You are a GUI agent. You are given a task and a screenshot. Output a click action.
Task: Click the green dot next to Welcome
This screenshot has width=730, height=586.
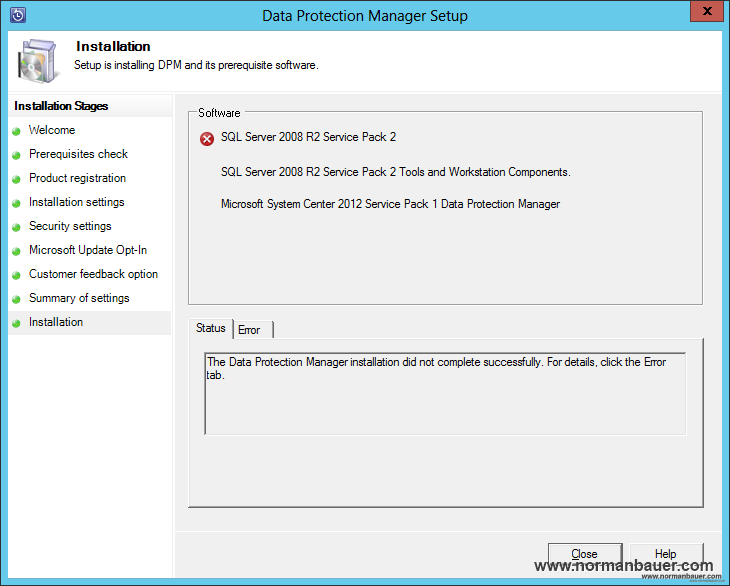(x=16, y=131)
